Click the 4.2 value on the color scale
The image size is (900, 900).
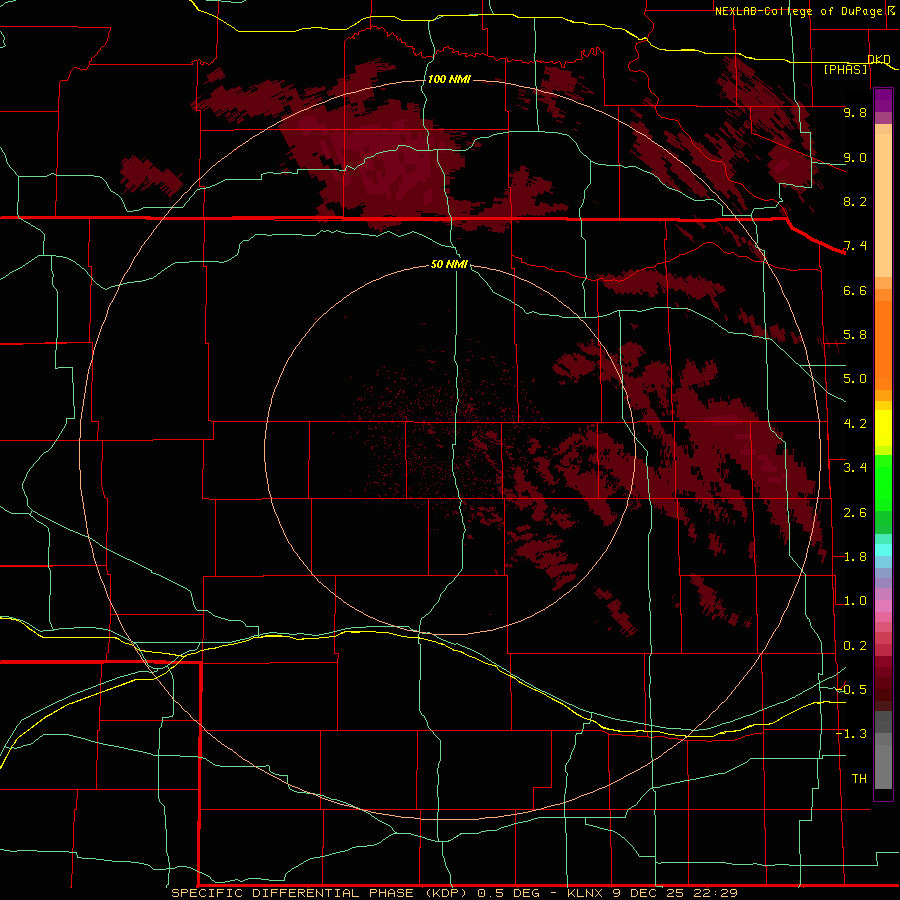point(855,424)
